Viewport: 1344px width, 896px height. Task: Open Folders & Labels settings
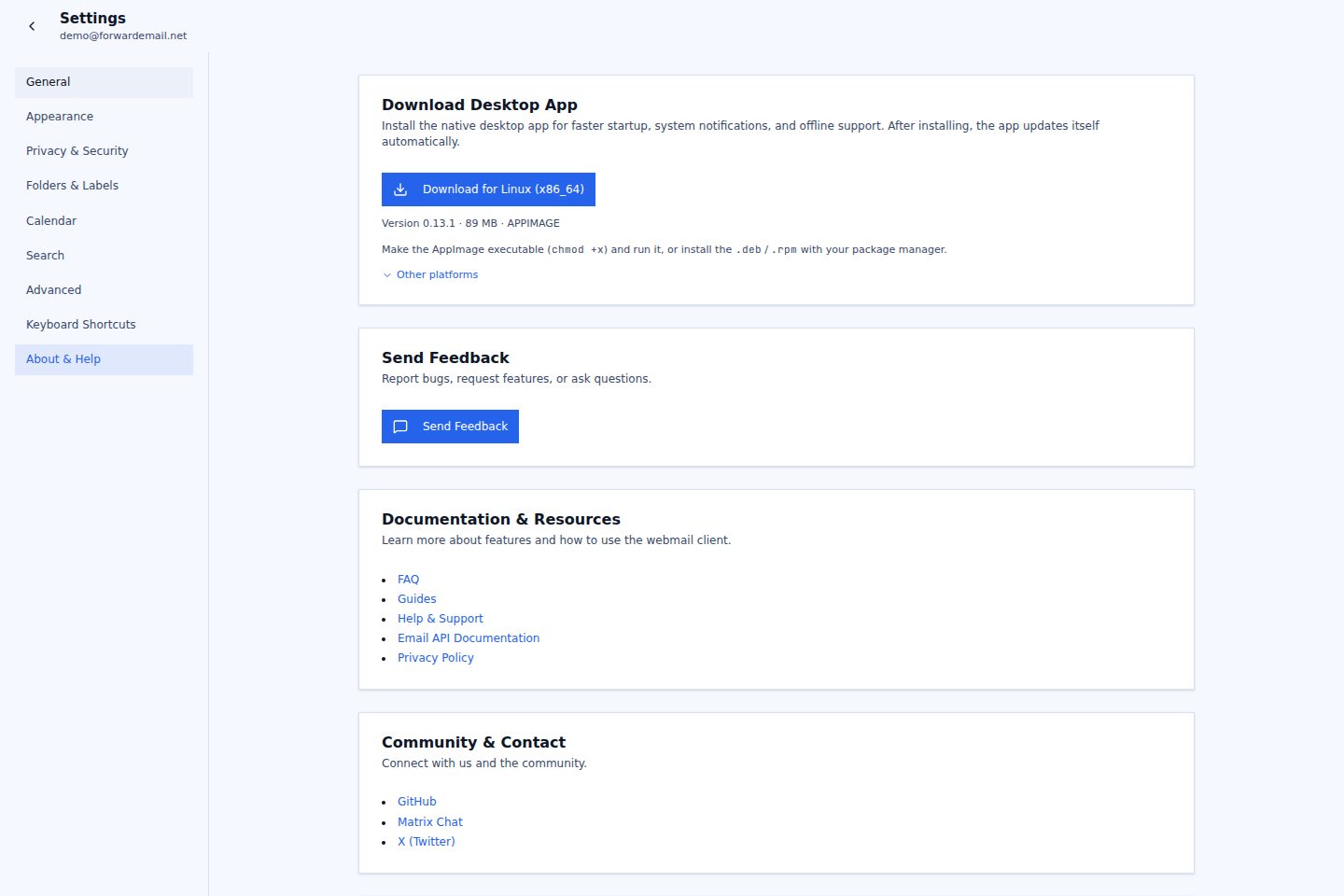tap(104, 186)
